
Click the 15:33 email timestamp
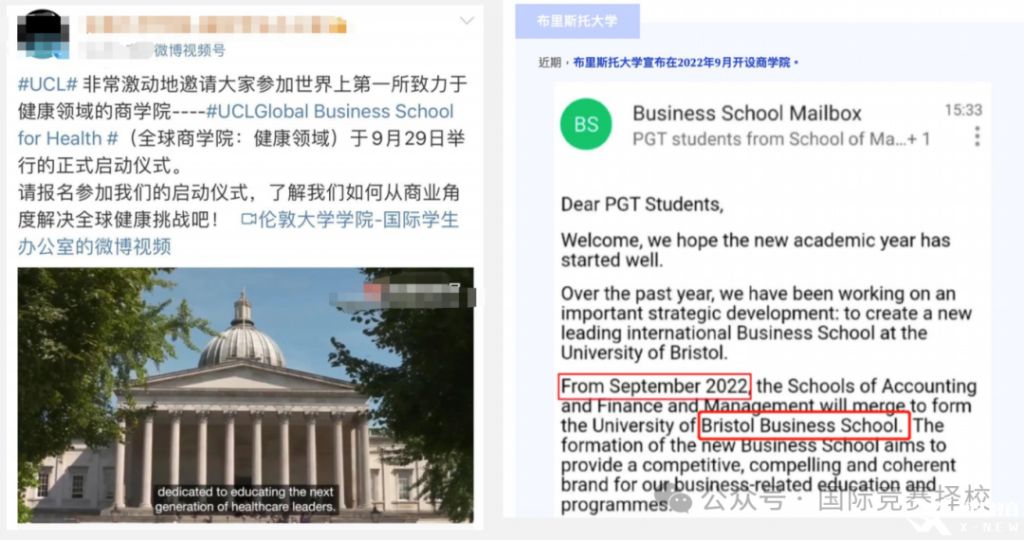click(963, 110)
